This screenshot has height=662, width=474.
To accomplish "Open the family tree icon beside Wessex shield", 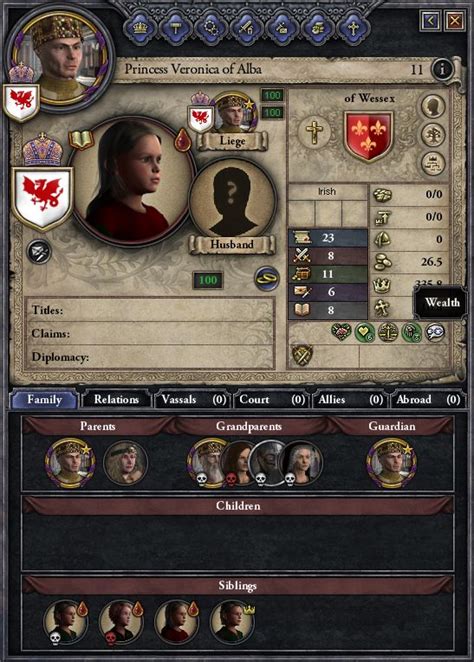I will 433,135.
